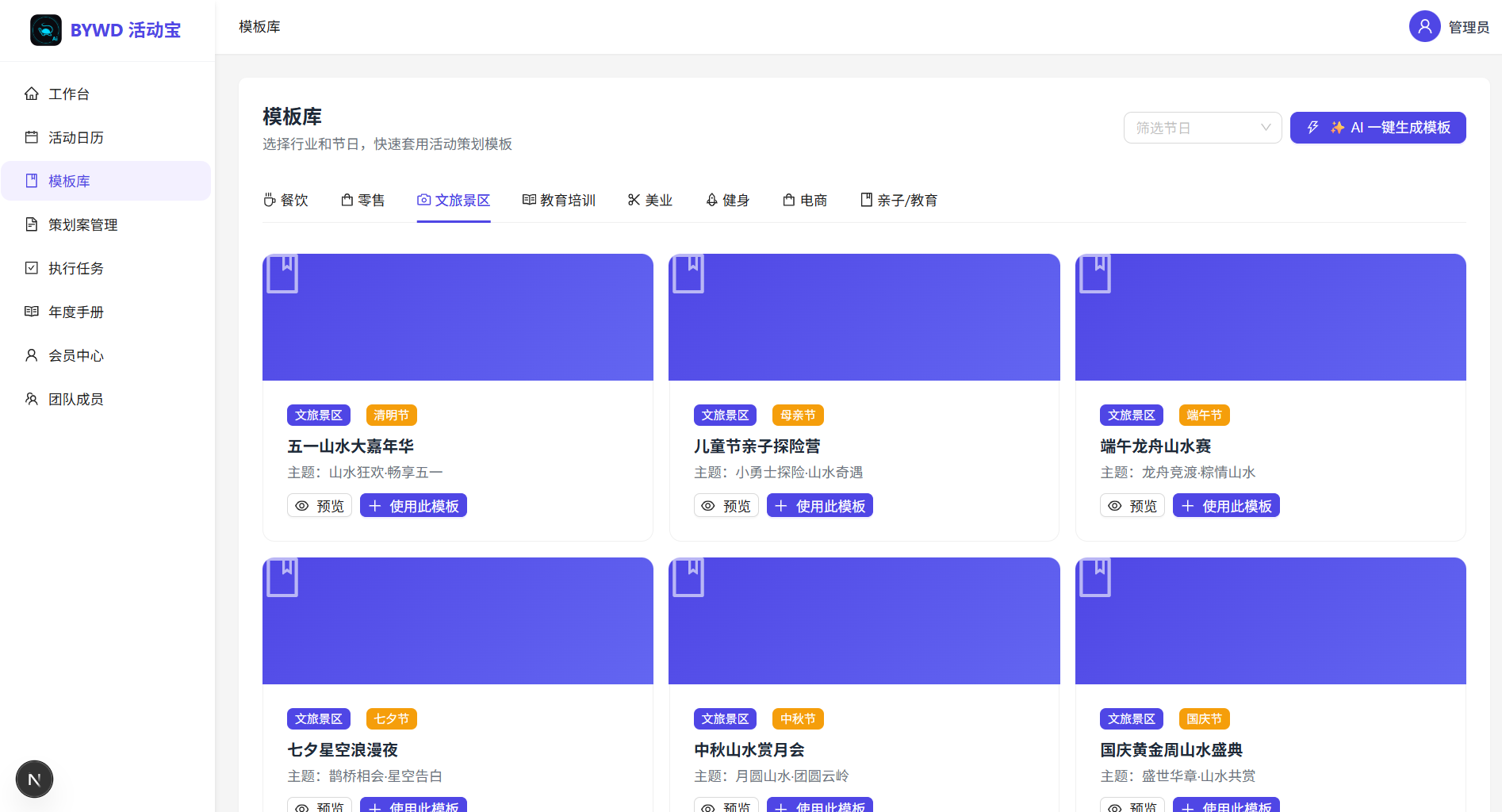The width and height of the screenshot is (1502, 812).
Task: Click the title 五一山水大嘉年华
Action: pyautogui.click(x=351, y=446)
